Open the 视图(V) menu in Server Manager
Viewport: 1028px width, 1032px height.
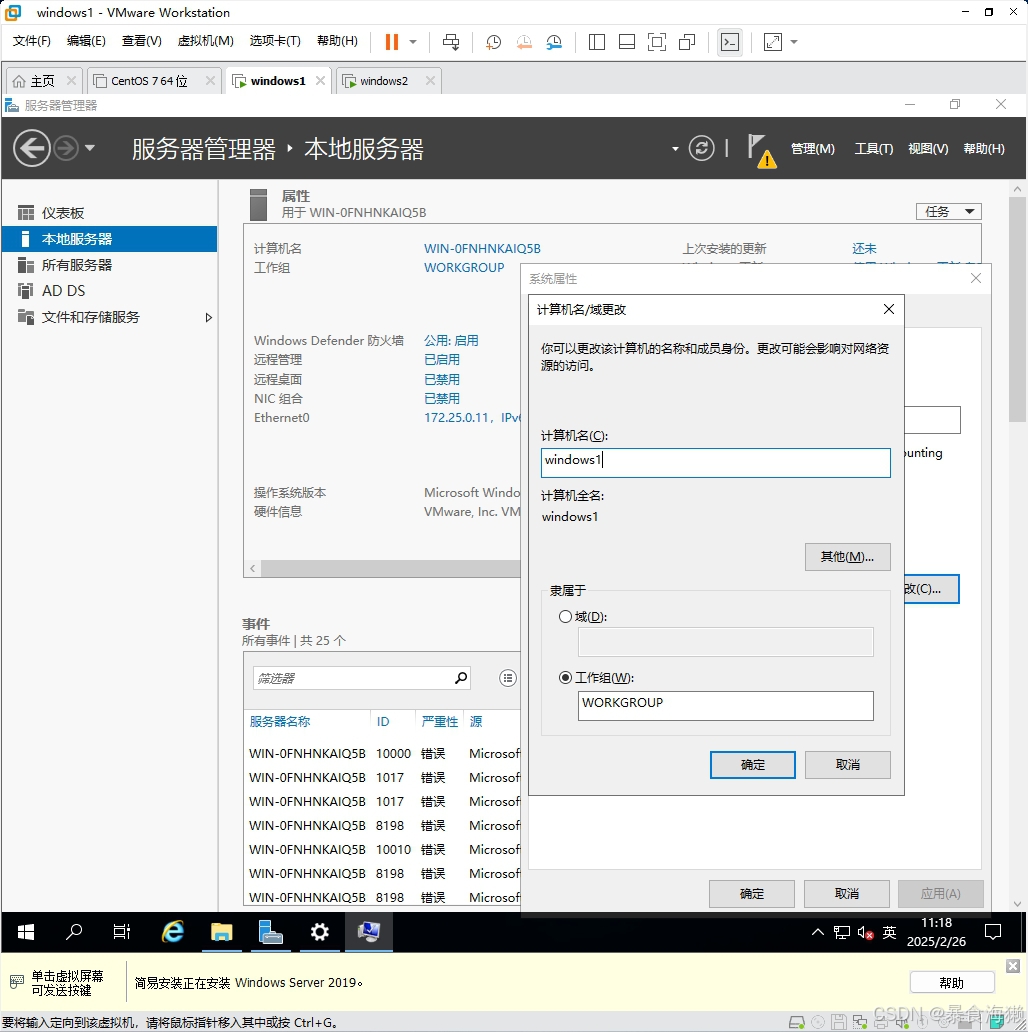tap(928, 149)
